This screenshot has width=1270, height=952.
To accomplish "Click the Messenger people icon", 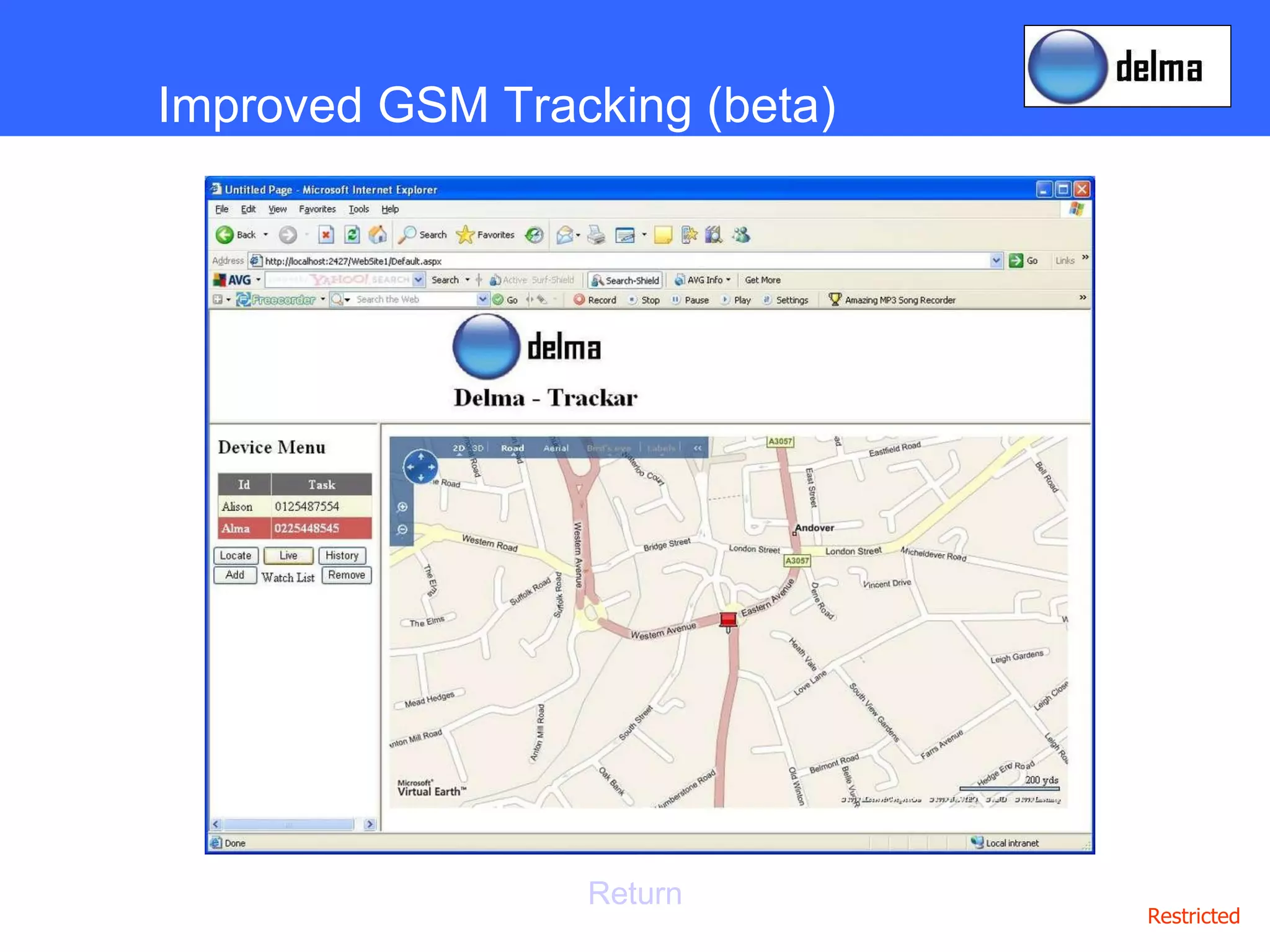I will pyautogui.click(x=741, y=235).
